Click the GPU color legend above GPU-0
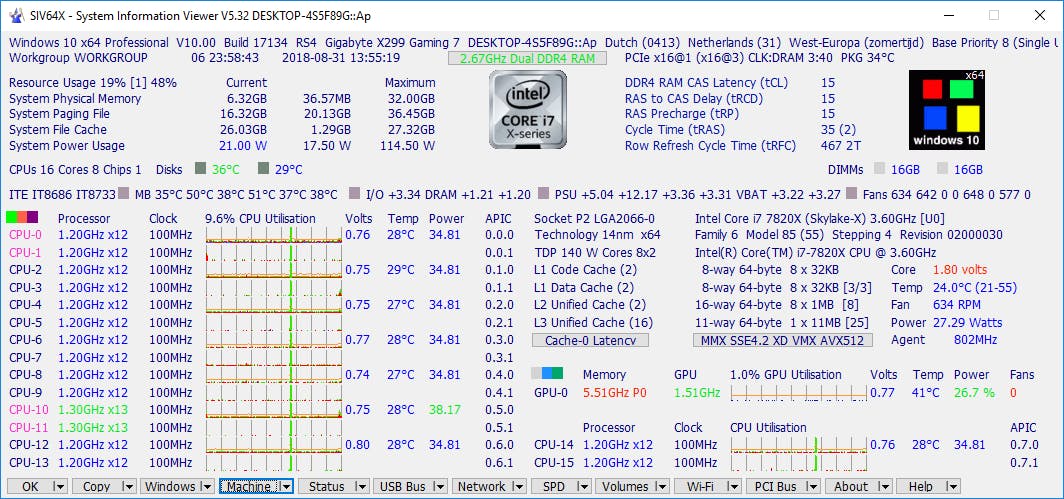This screenshot has width=1064, height=499. pos(547,373)
